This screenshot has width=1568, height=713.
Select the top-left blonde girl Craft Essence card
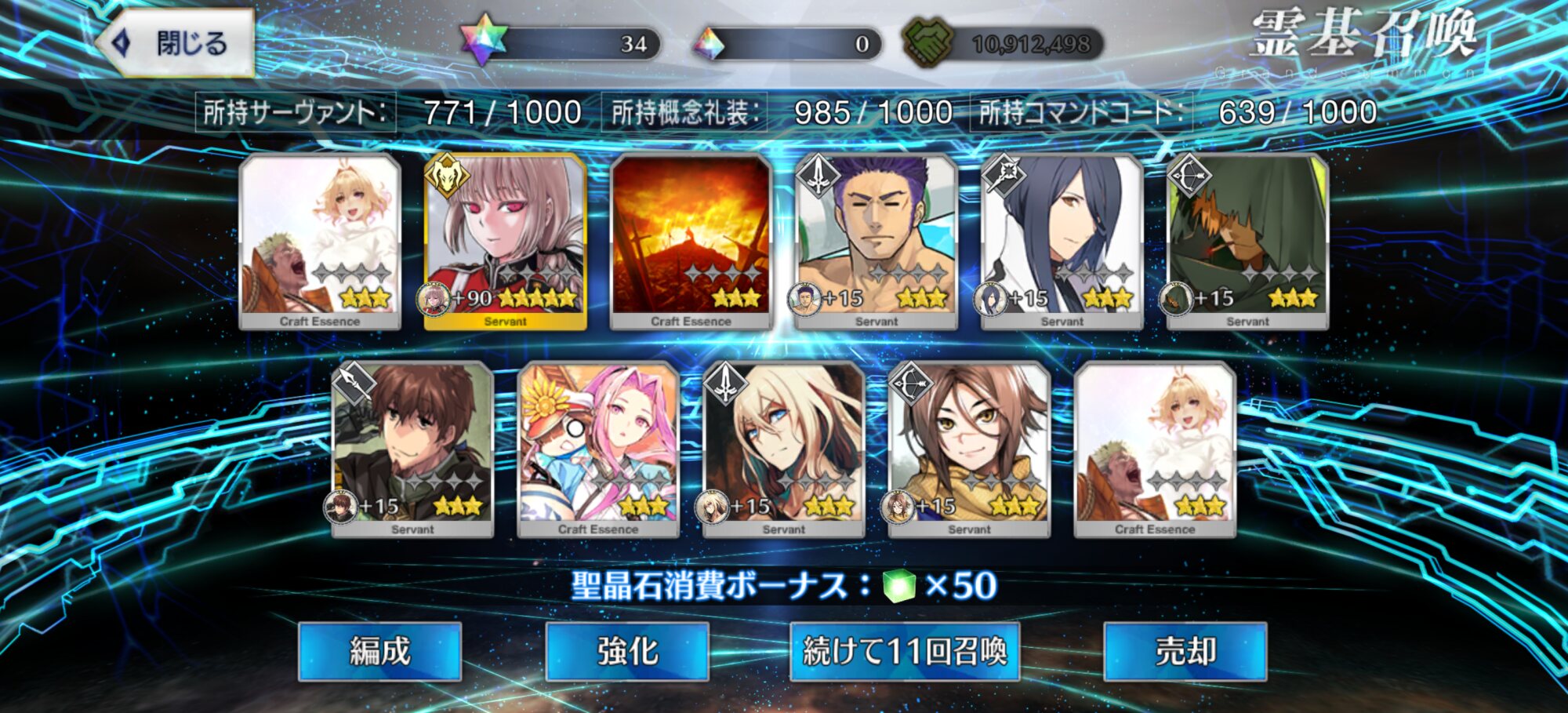coord(320,242)
